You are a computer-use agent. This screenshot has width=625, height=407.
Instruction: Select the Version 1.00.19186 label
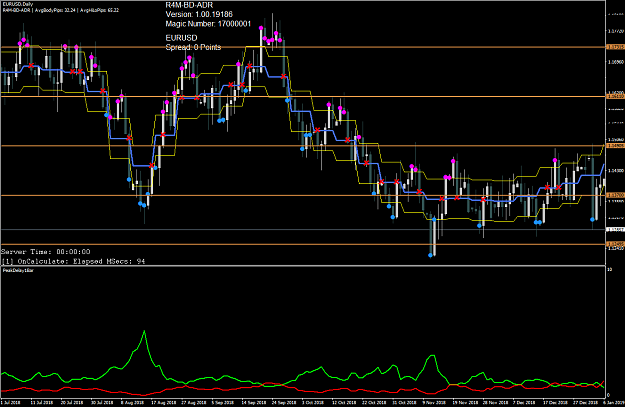[199, 14]
